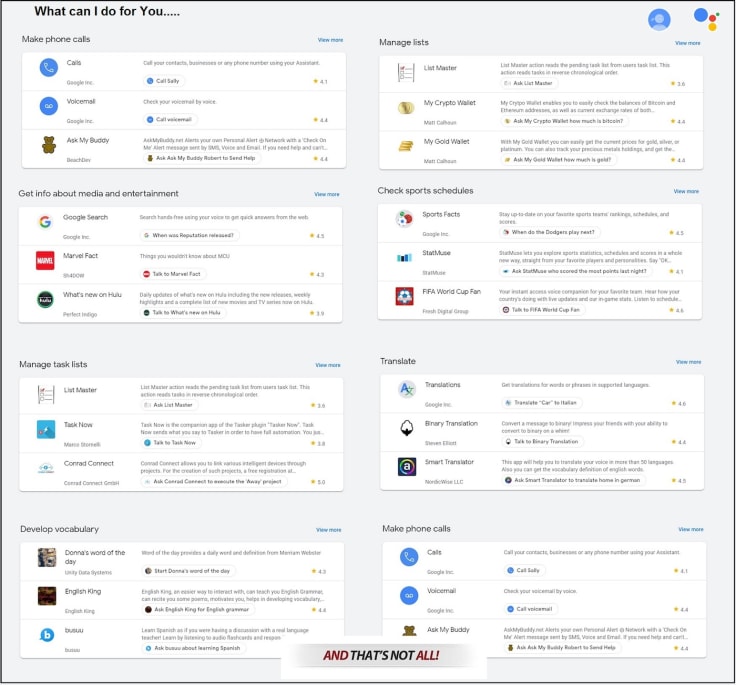This screenshot has height=685, width=736.
Task: Click the StatMuse bar chart icon
Action: [x=404, y=258]
